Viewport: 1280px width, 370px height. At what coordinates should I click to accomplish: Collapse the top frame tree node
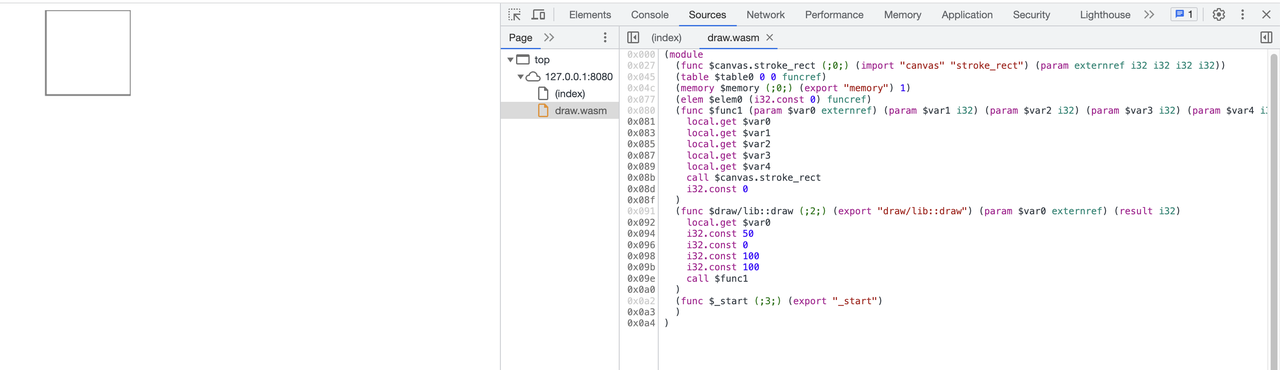pos(510,60)
